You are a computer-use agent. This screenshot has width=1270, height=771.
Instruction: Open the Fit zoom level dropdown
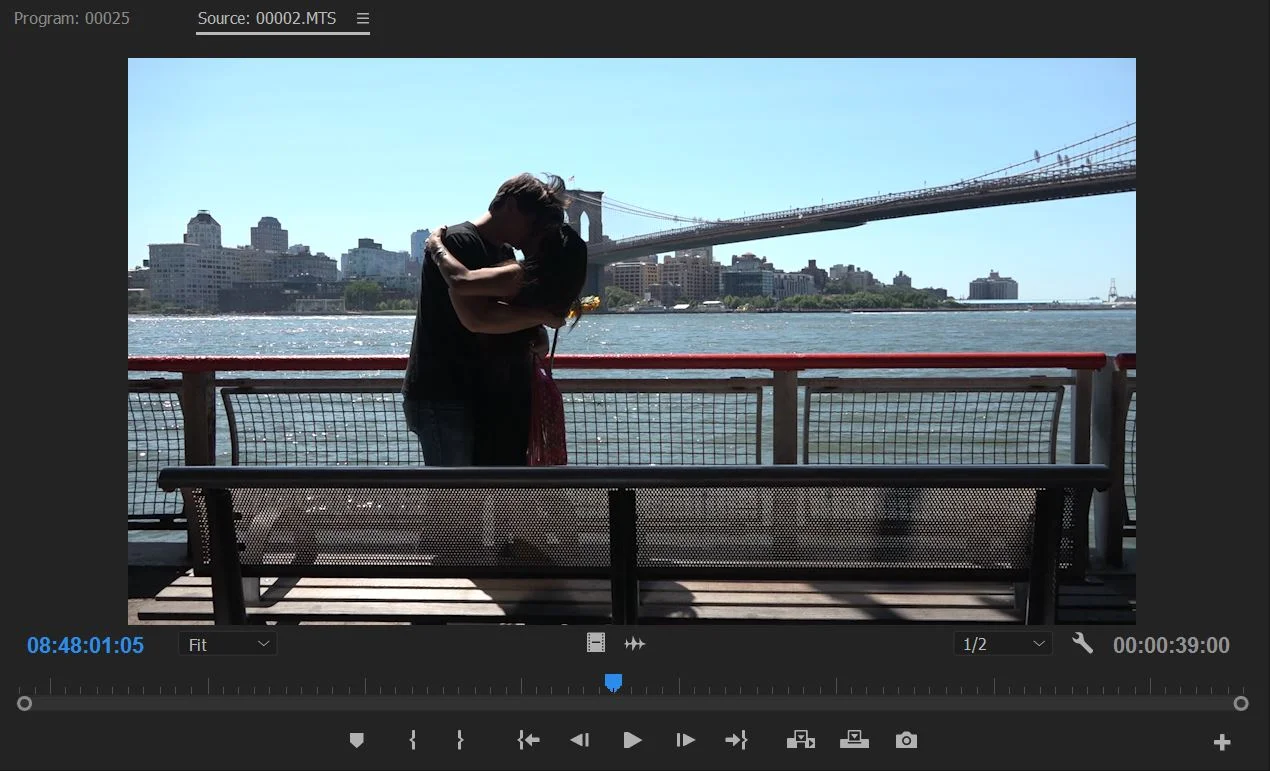228,644
